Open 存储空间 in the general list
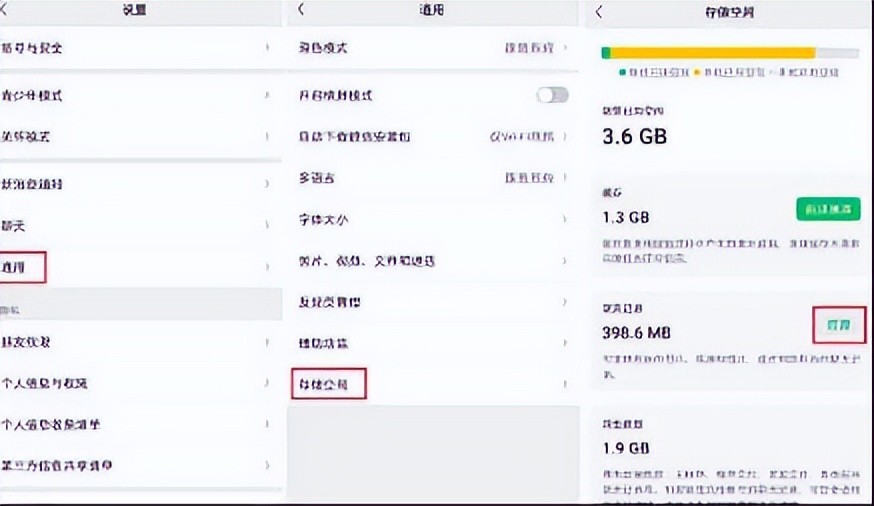Image resolution: width=874 pixels, height=506 pixels. (328, 384)
